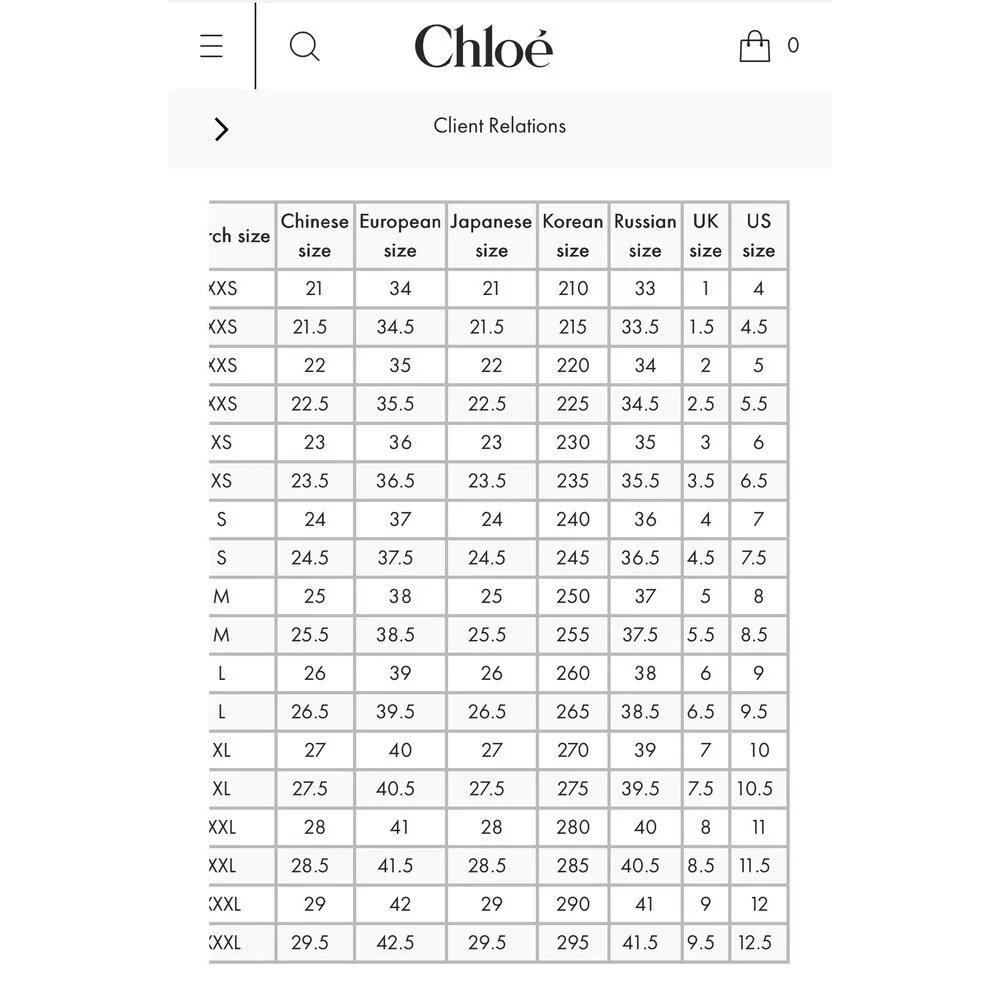
Task: Click the search magnifier icon
Action: tap(304, 47)
